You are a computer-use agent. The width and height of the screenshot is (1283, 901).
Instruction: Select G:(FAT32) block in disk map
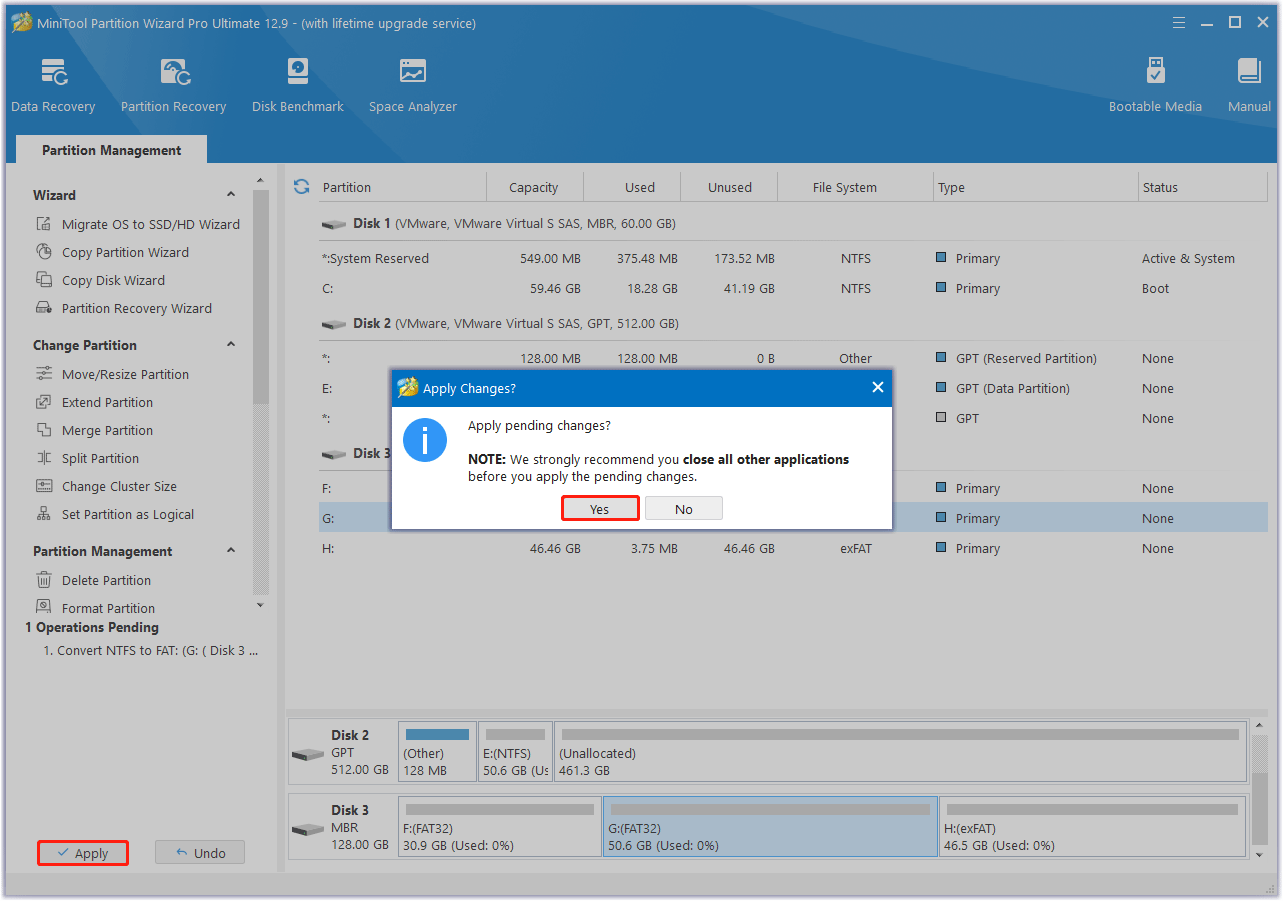click(x=770, y=827)
